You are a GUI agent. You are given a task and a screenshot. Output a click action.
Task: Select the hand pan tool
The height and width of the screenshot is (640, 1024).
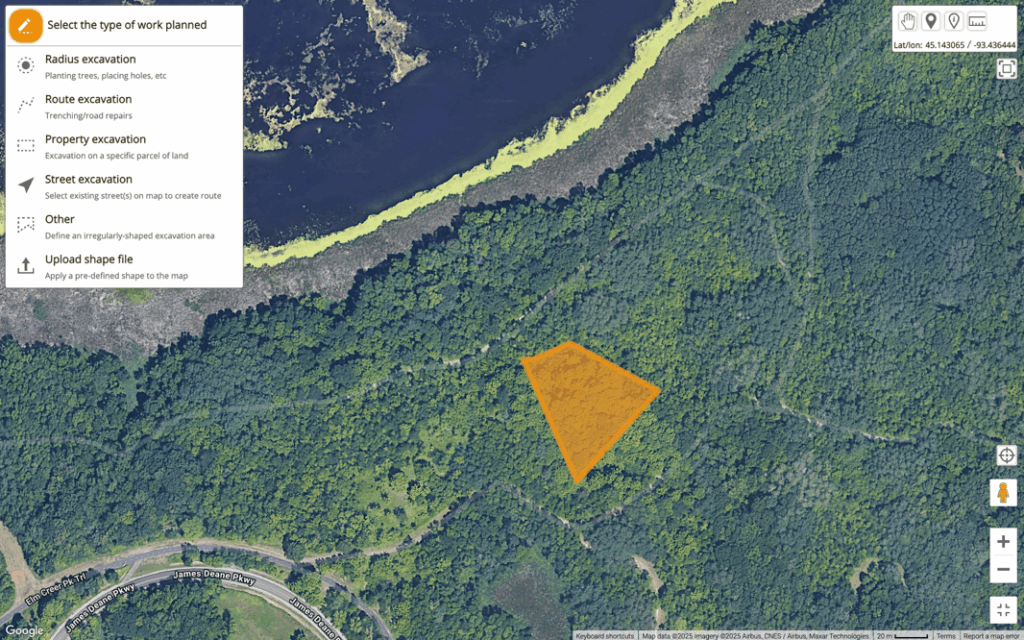[908, 21]
